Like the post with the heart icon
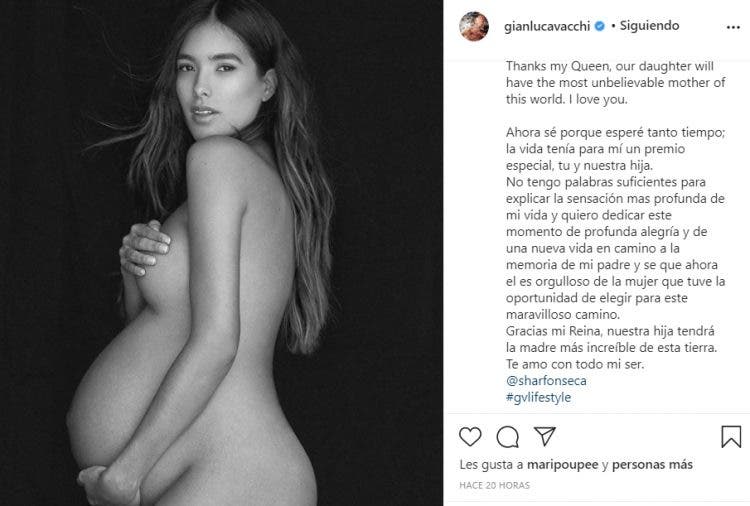 [x=470, y=437]
